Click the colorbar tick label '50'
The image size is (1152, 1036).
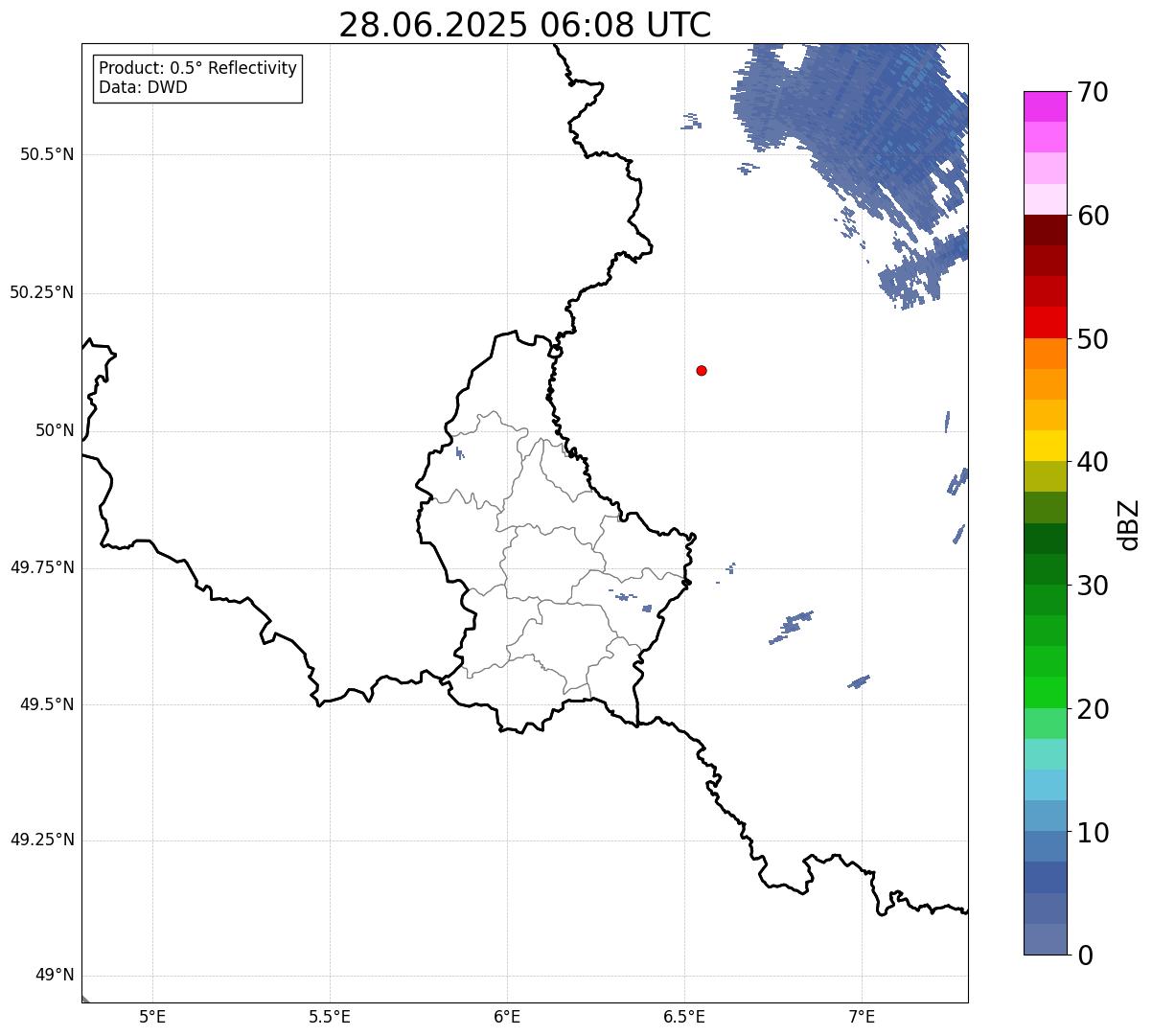click(x=1093, y=339)
